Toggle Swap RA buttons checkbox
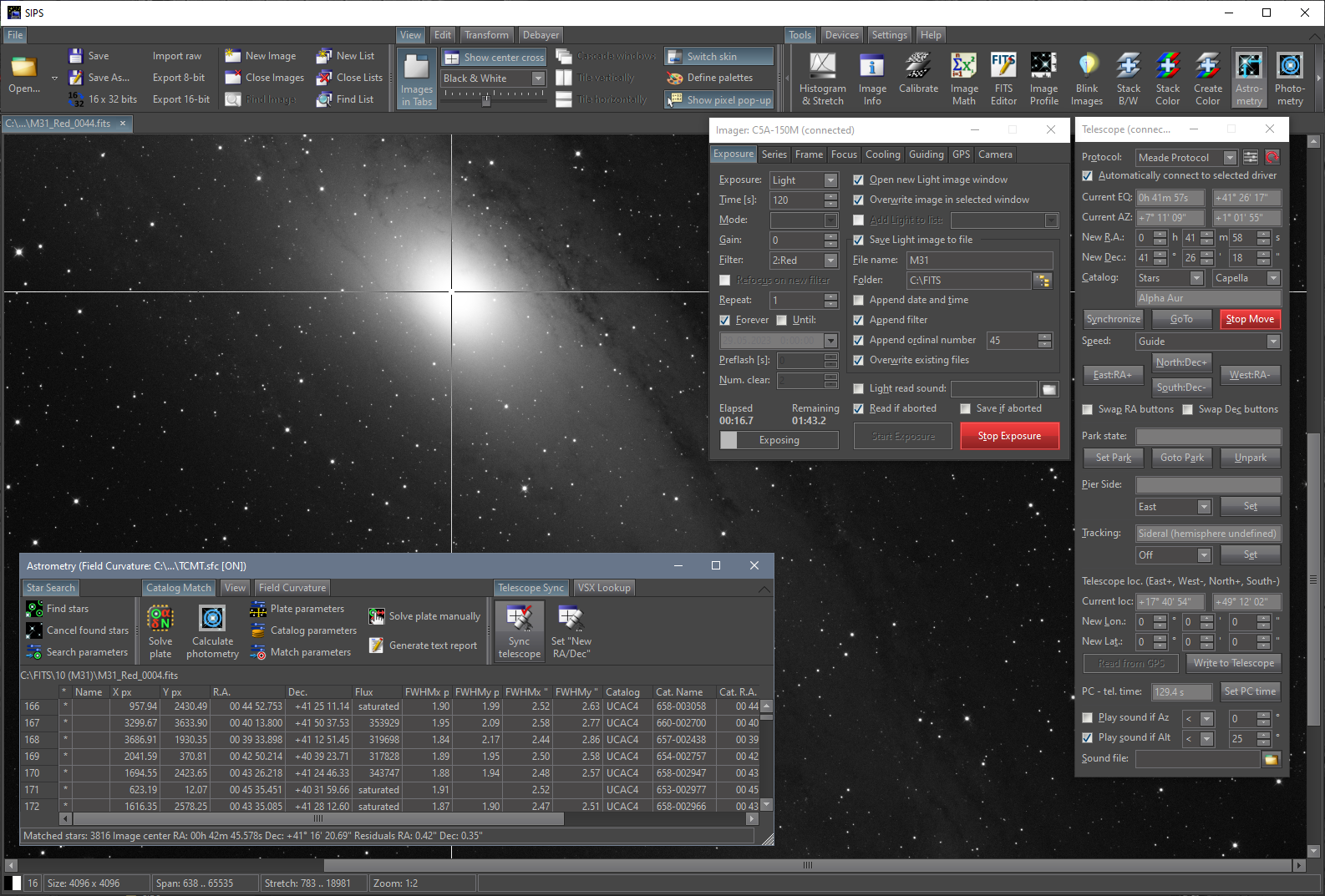This screenshot has width=1325, height=896. click(1087, 410)
